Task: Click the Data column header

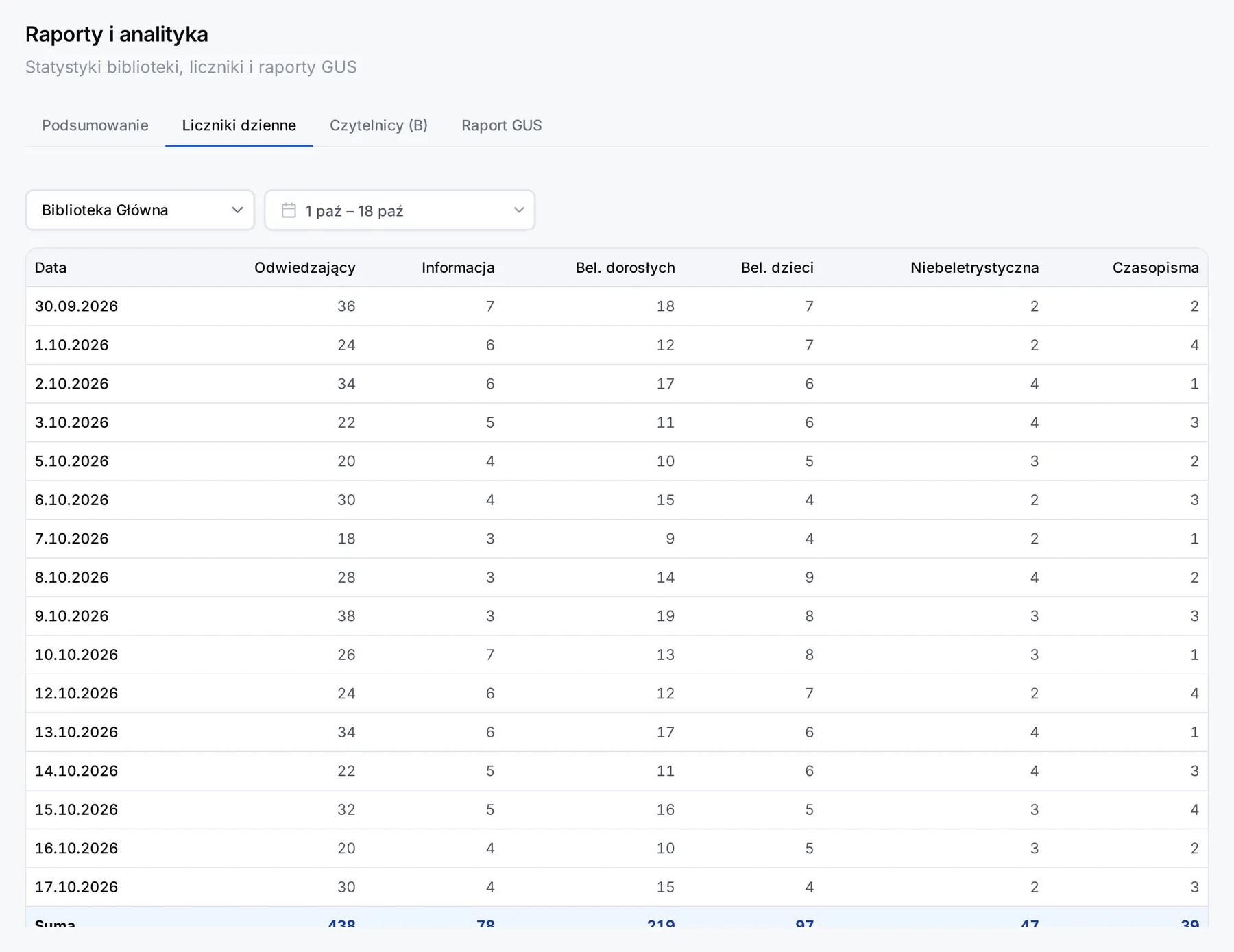Action: point(51,268)
